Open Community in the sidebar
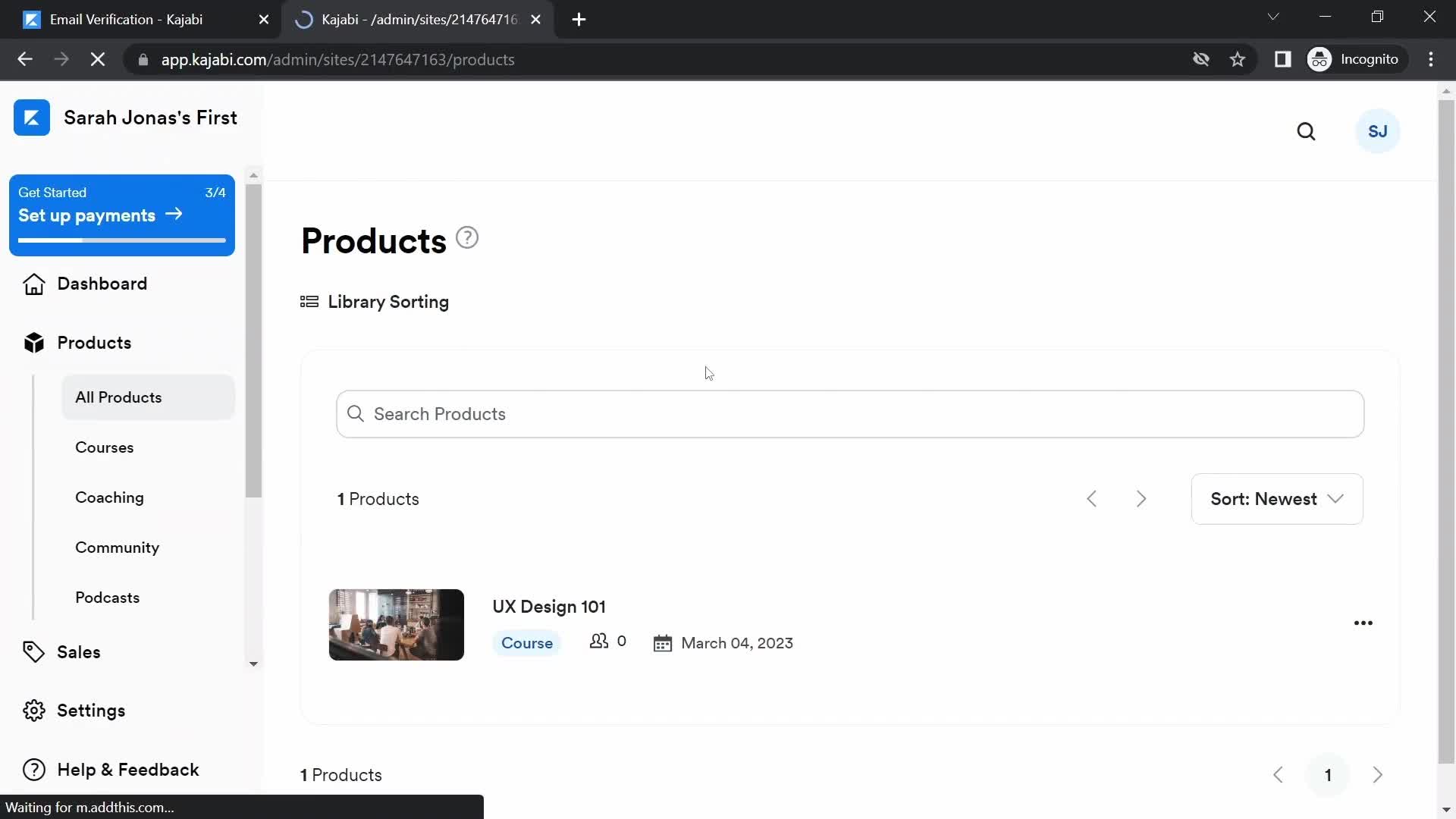This screenshot has height=819, width=1456. pyautogui.click(x=117, y=548)
